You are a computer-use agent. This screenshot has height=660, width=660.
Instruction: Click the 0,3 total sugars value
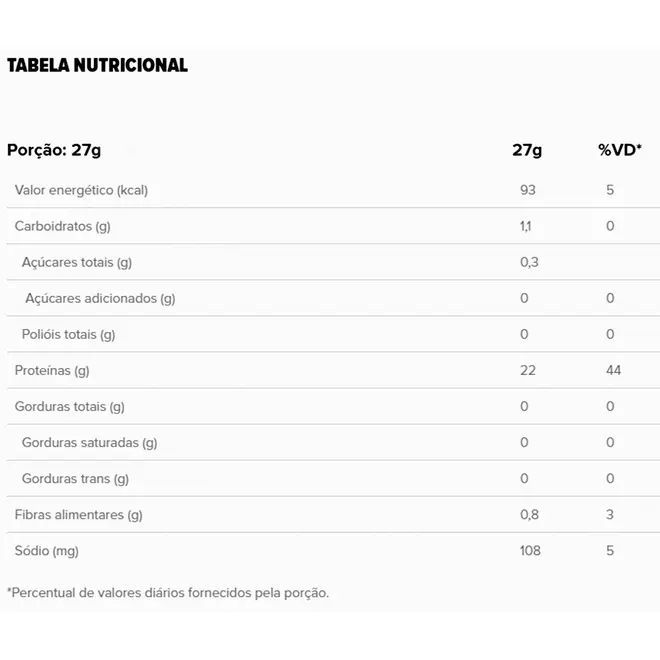point(529,262)
